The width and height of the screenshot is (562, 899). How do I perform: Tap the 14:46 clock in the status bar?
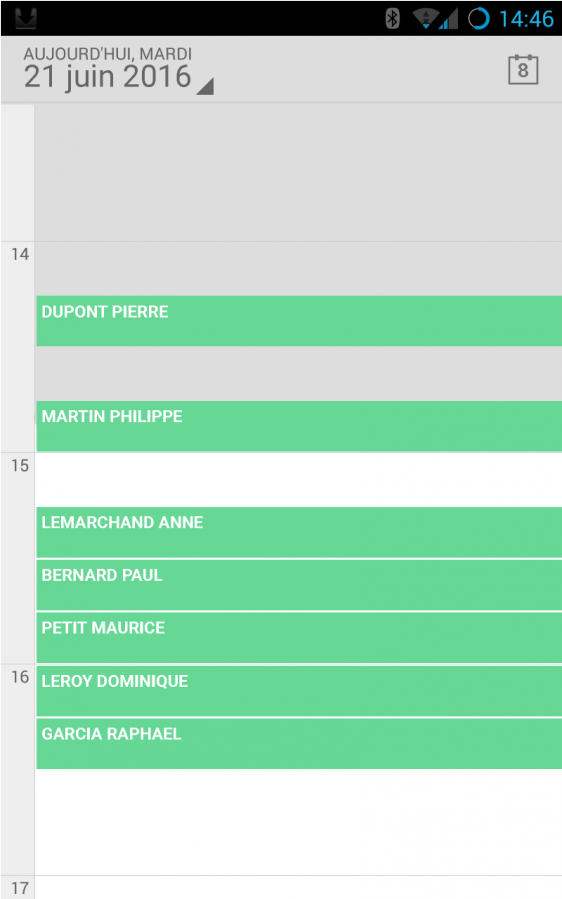(x=526, y=19)
